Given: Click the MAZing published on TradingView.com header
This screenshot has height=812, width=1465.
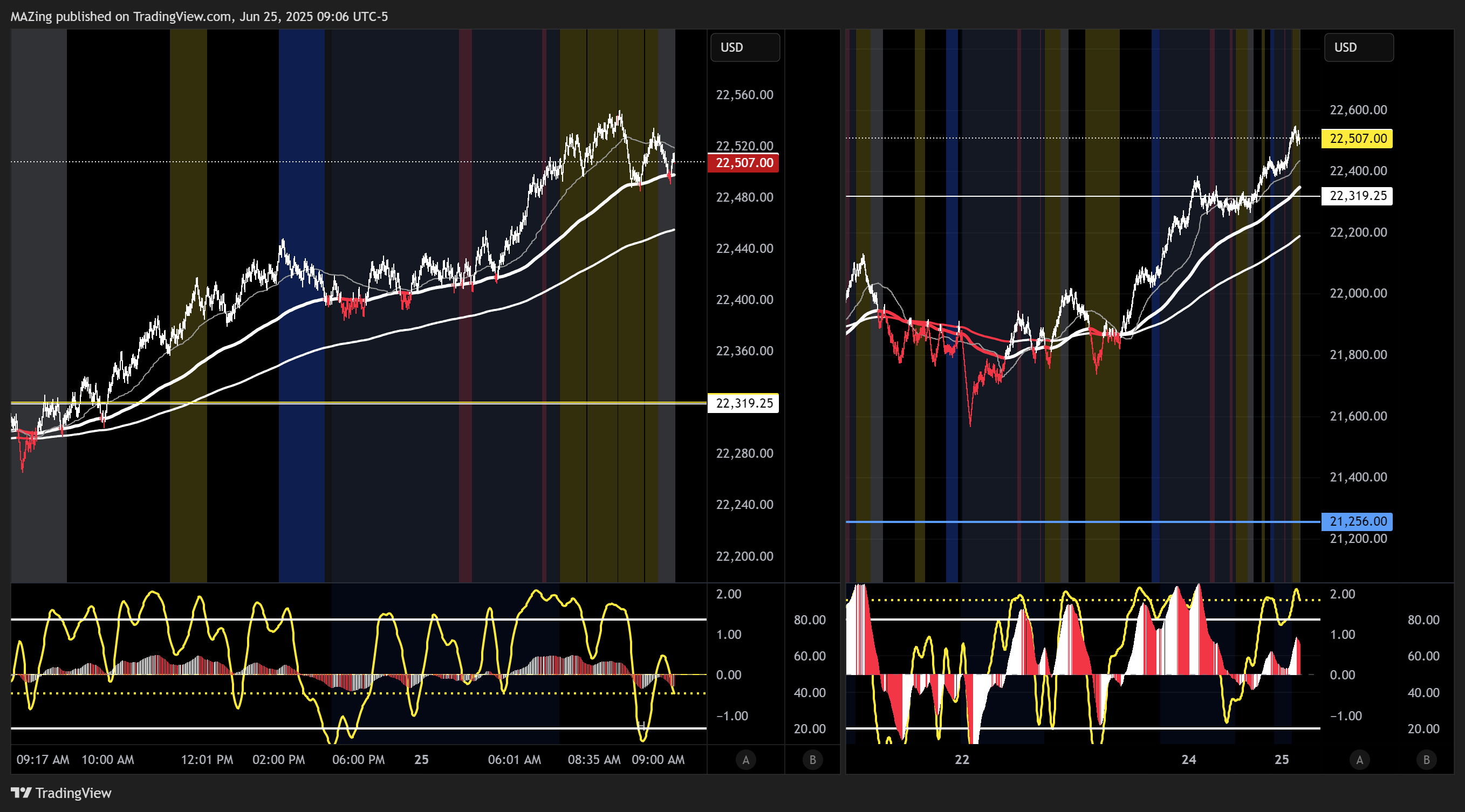Looking at the screenshot, I should (x=199, y=17).
